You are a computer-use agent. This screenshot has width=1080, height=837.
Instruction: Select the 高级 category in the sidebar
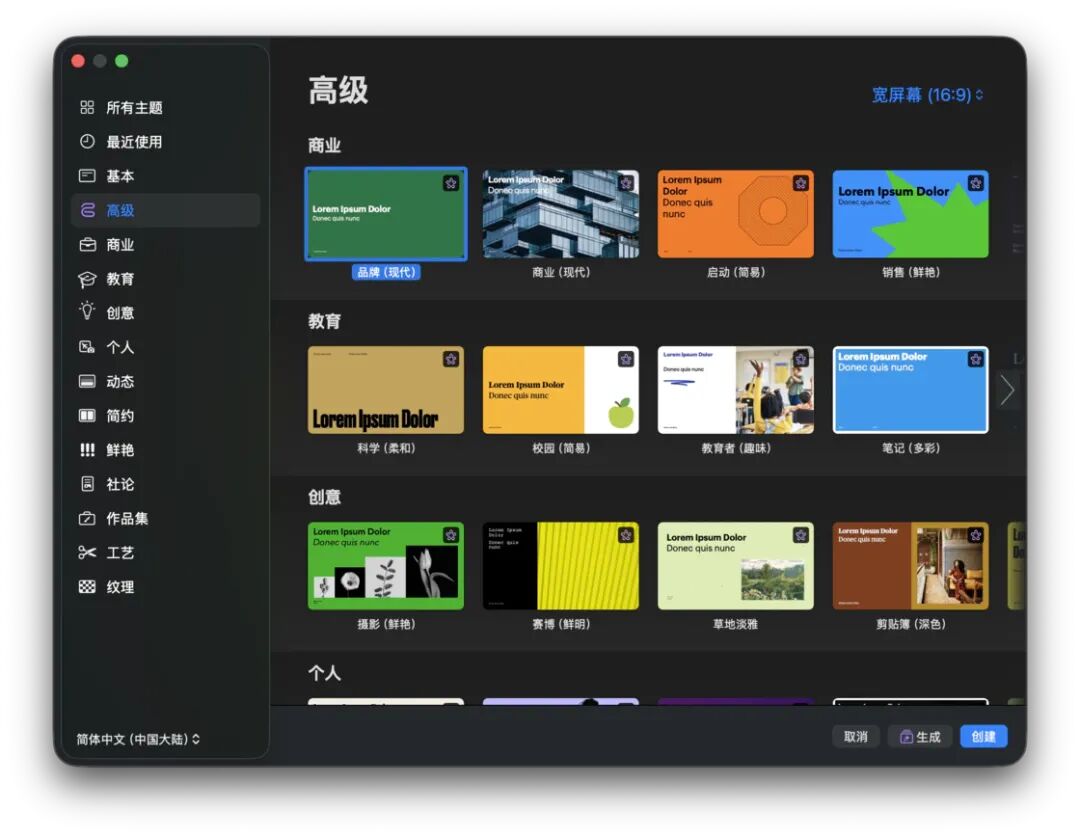(165, 210)
